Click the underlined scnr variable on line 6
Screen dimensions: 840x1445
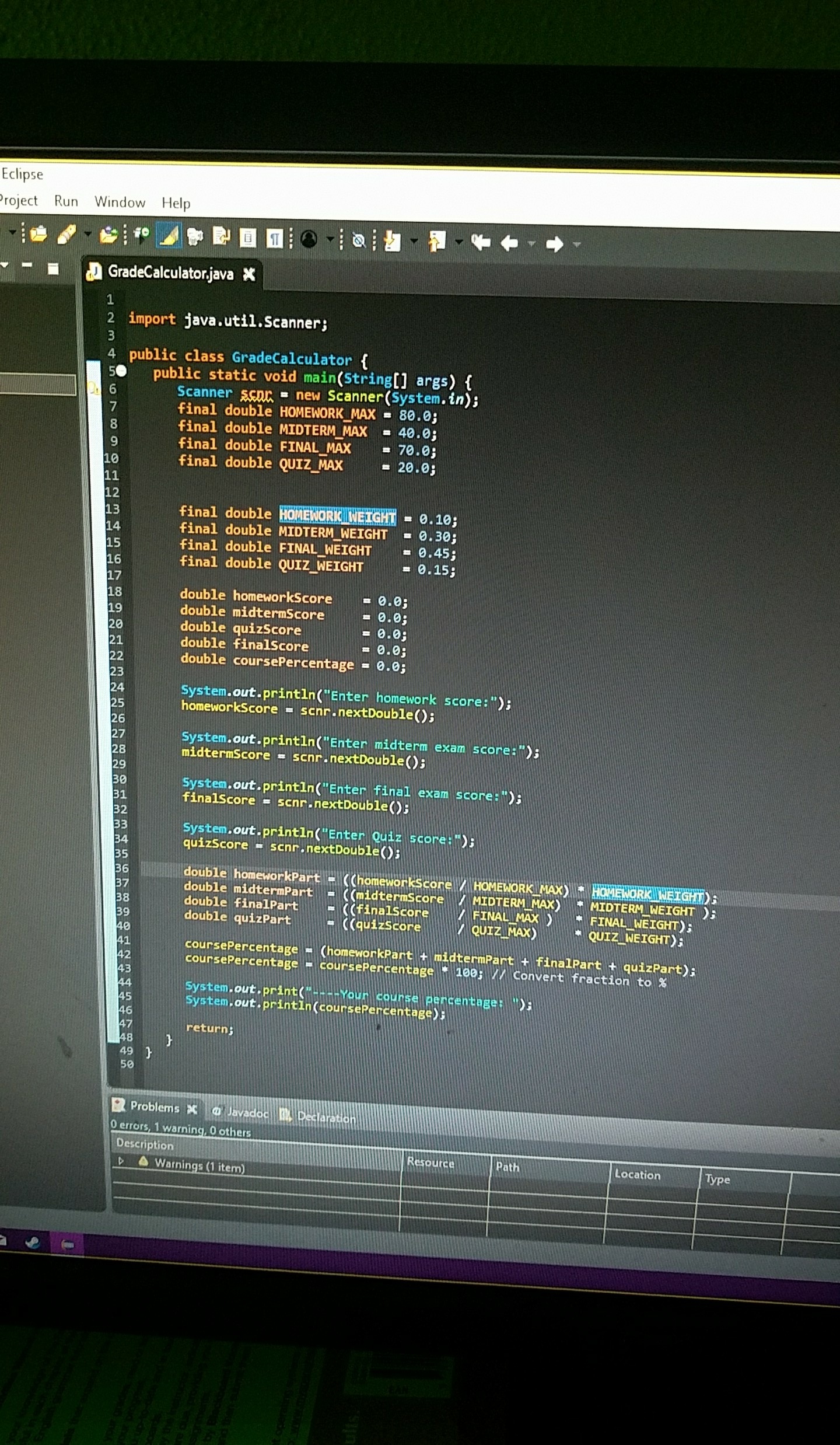[257, 395]
